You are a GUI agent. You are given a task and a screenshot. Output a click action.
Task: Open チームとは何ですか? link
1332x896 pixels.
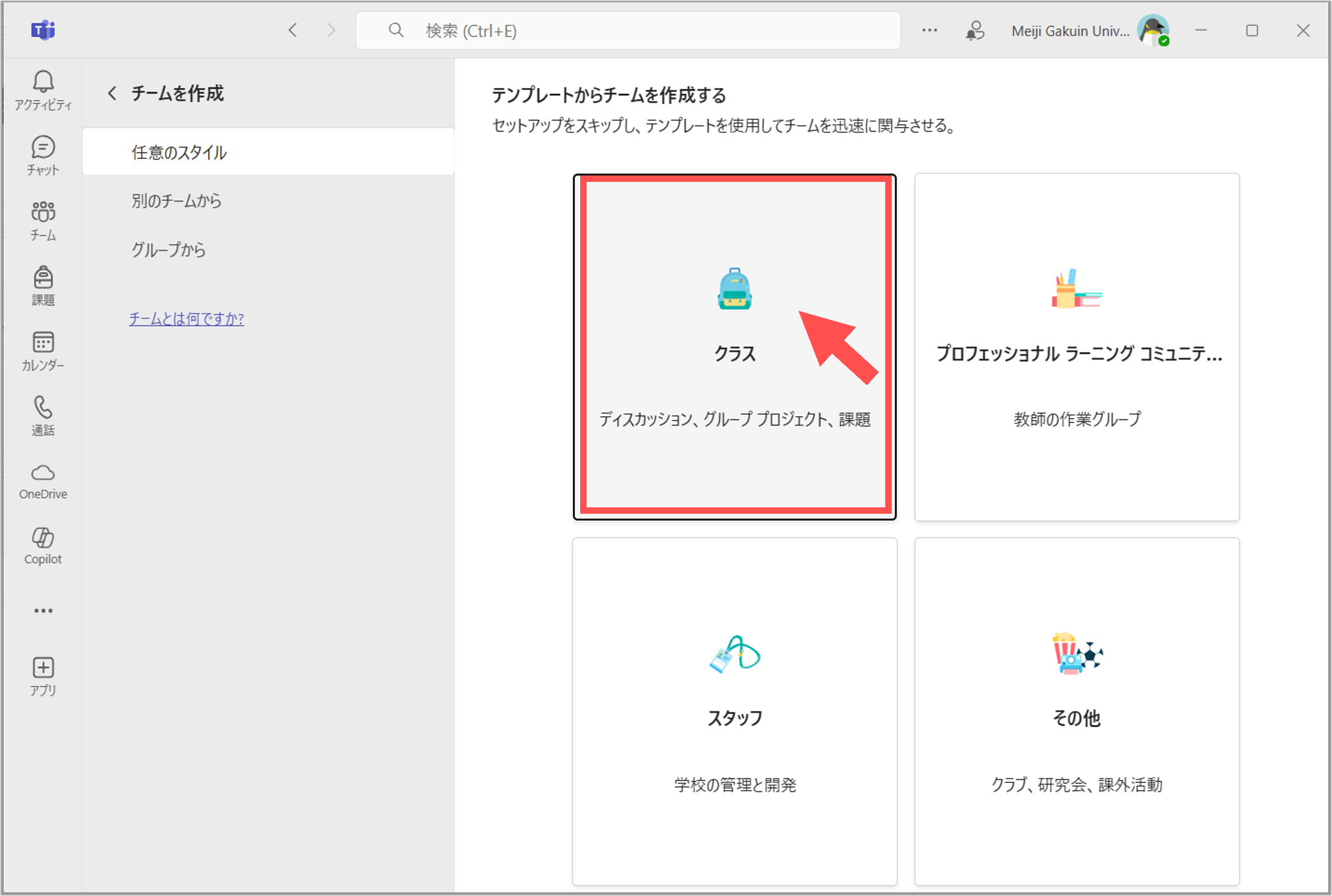[x=186, y=318]
